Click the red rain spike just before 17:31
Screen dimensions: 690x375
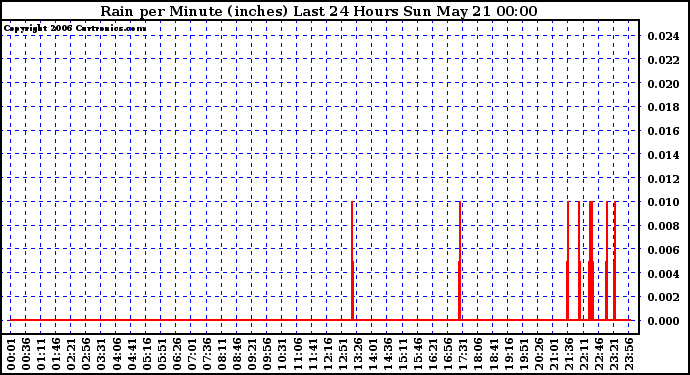(459, 261)
